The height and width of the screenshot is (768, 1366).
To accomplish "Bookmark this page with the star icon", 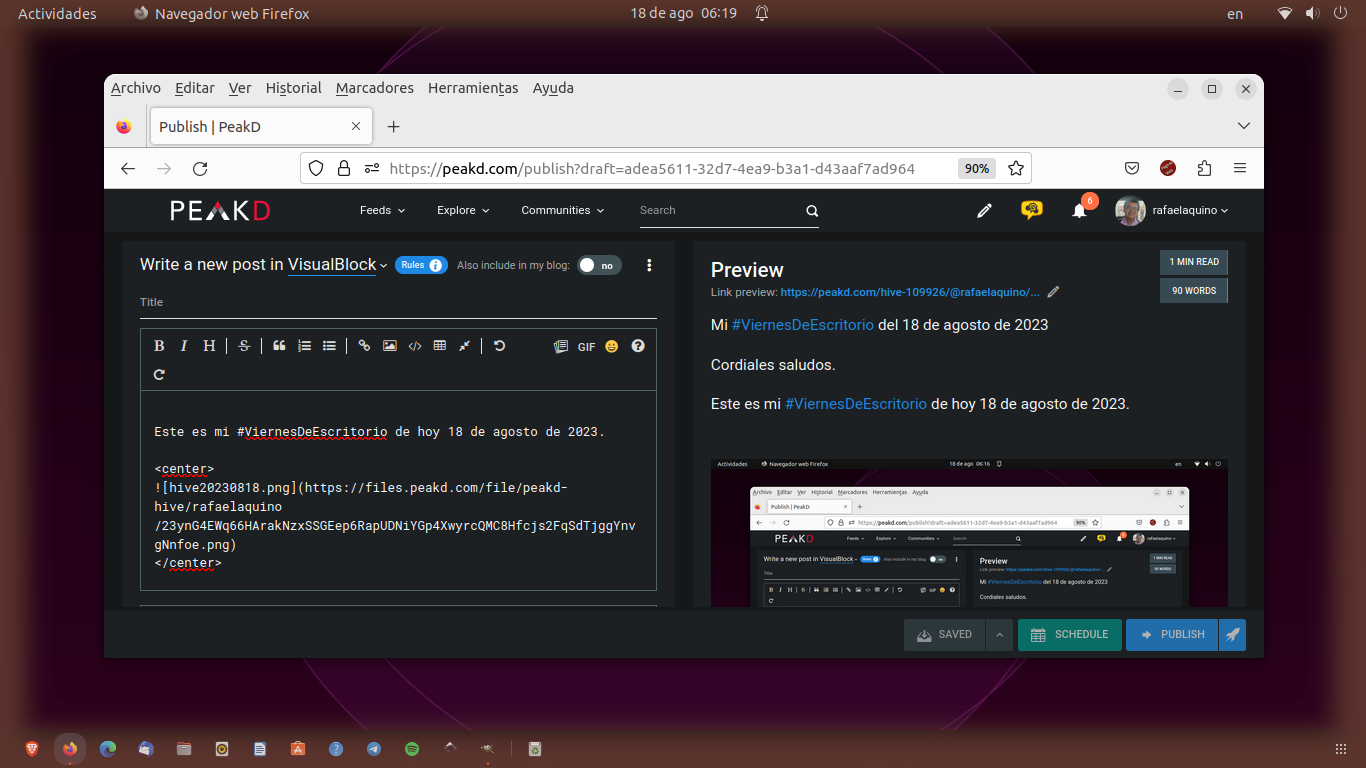I will point(1016,168).
